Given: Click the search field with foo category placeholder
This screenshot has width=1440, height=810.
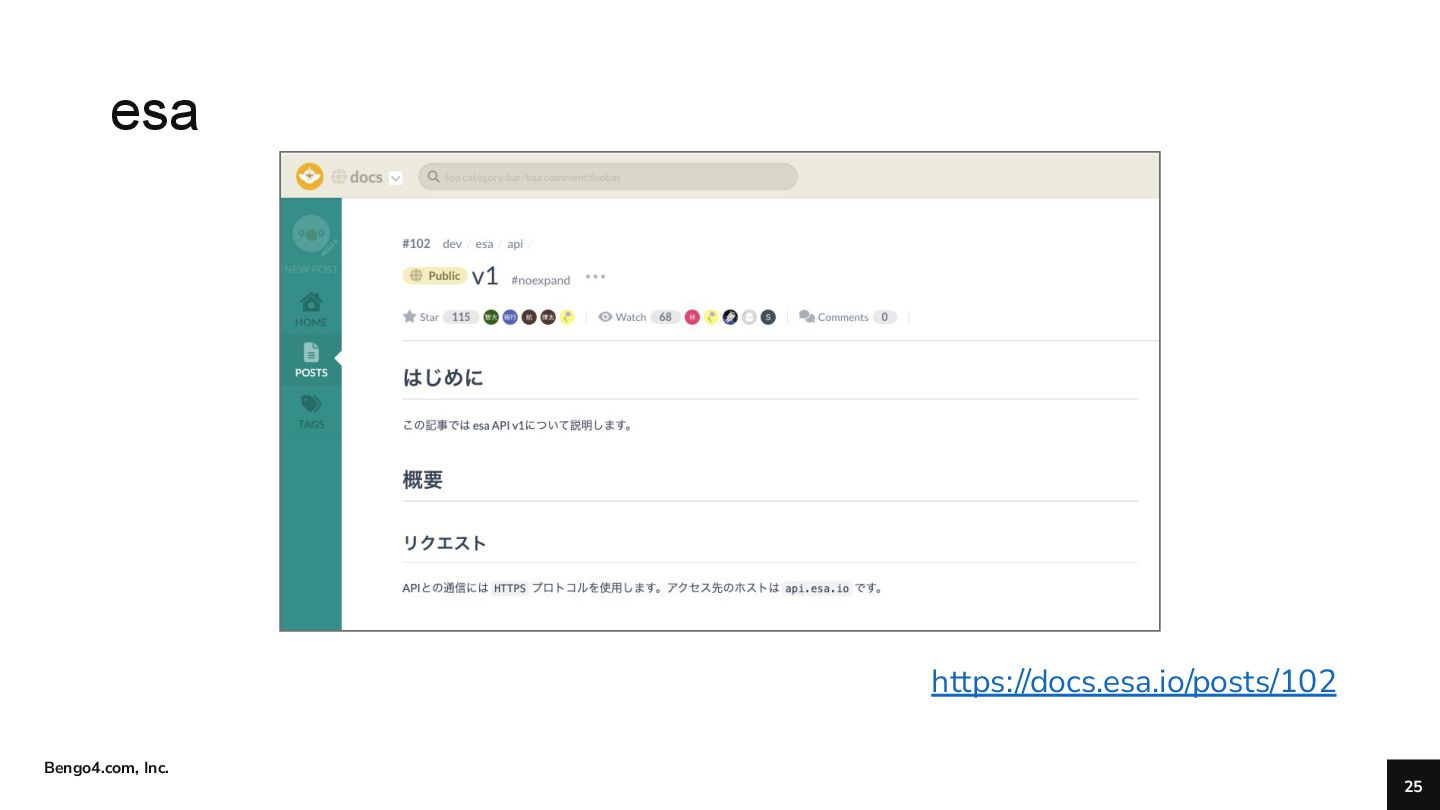Looking at the screenshot, I should (608, 177).
